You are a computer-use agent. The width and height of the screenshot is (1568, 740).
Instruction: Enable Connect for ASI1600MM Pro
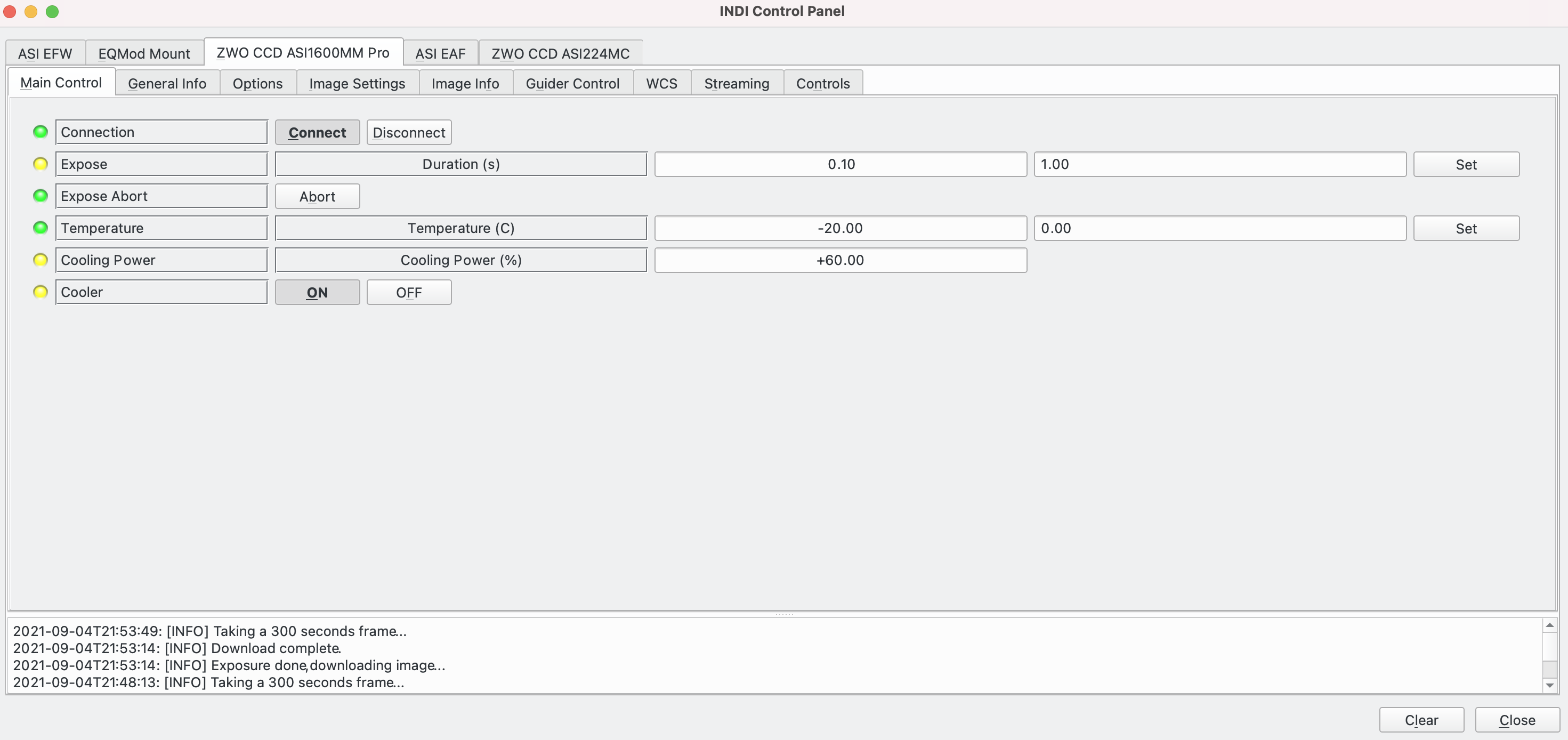[x=317, y=131]
